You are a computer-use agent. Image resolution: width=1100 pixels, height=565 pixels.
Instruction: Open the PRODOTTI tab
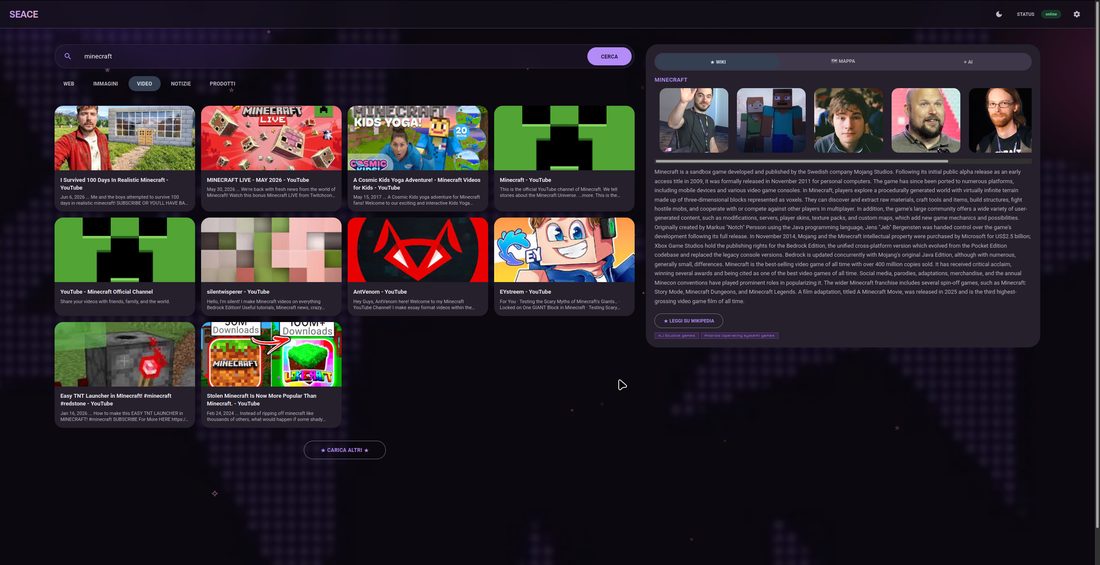point(222,84)
